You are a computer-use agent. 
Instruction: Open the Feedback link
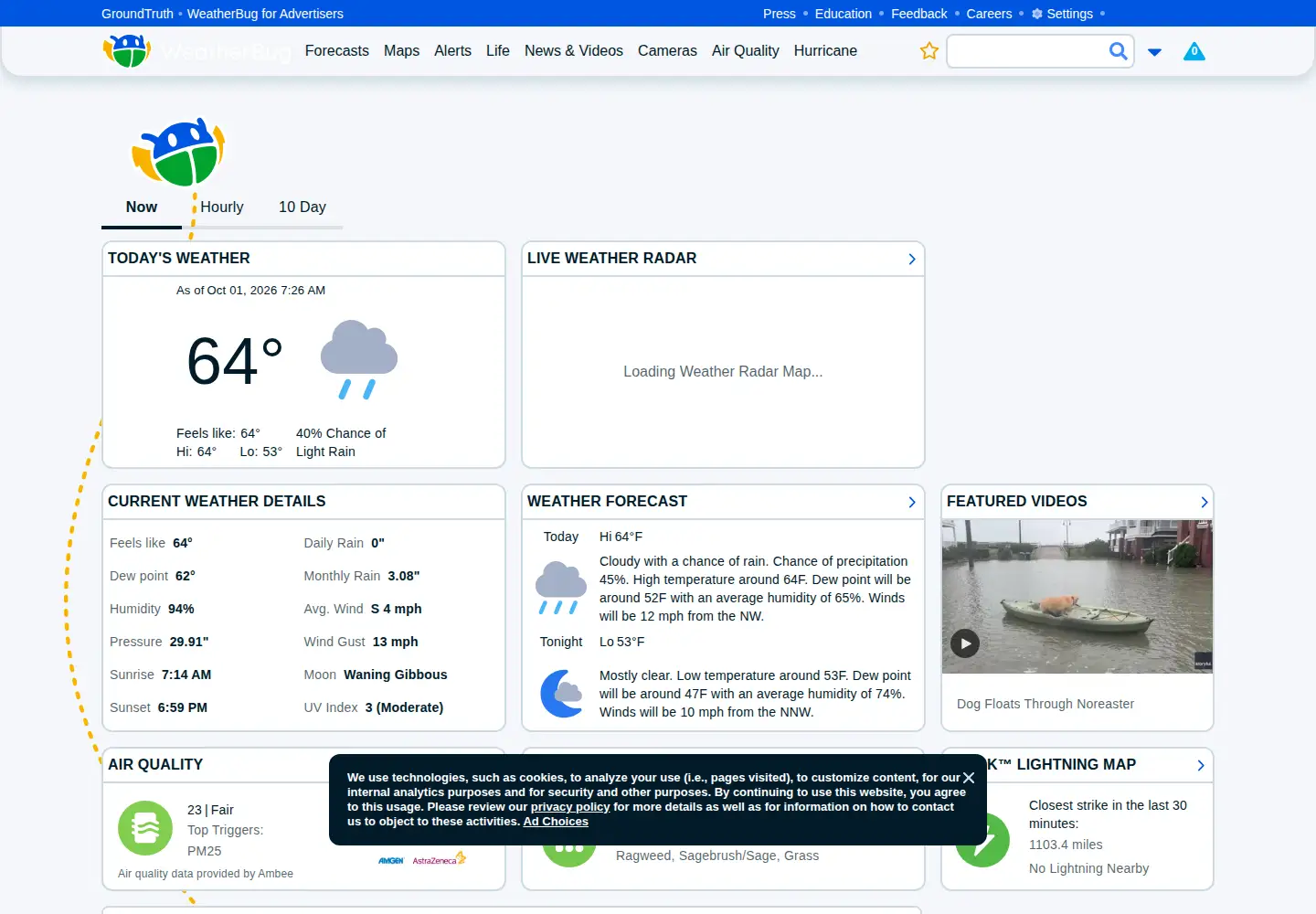[919, 14]
